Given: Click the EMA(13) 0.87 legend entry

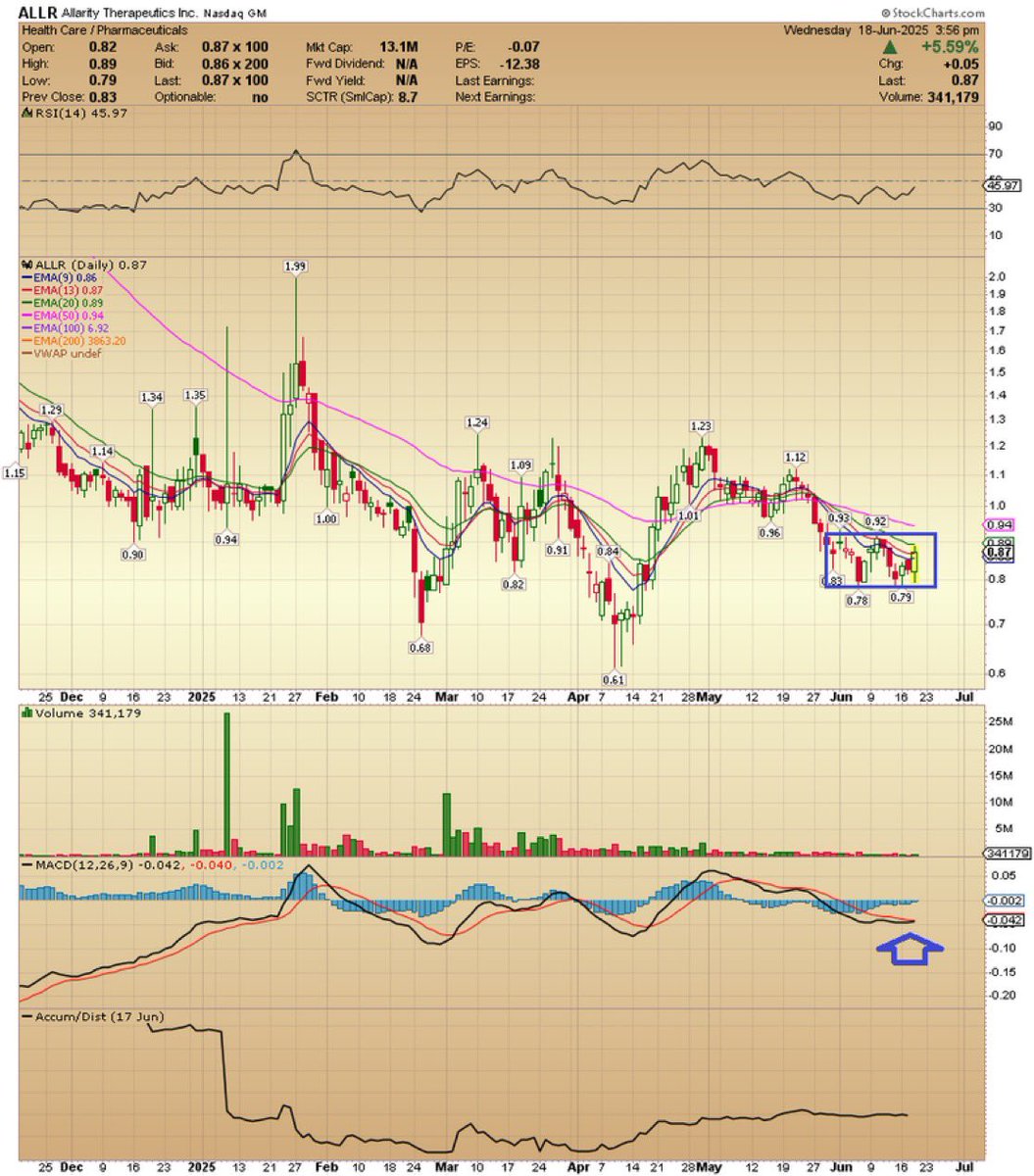Looking at the screenshot, I should (x=64, y=290).
